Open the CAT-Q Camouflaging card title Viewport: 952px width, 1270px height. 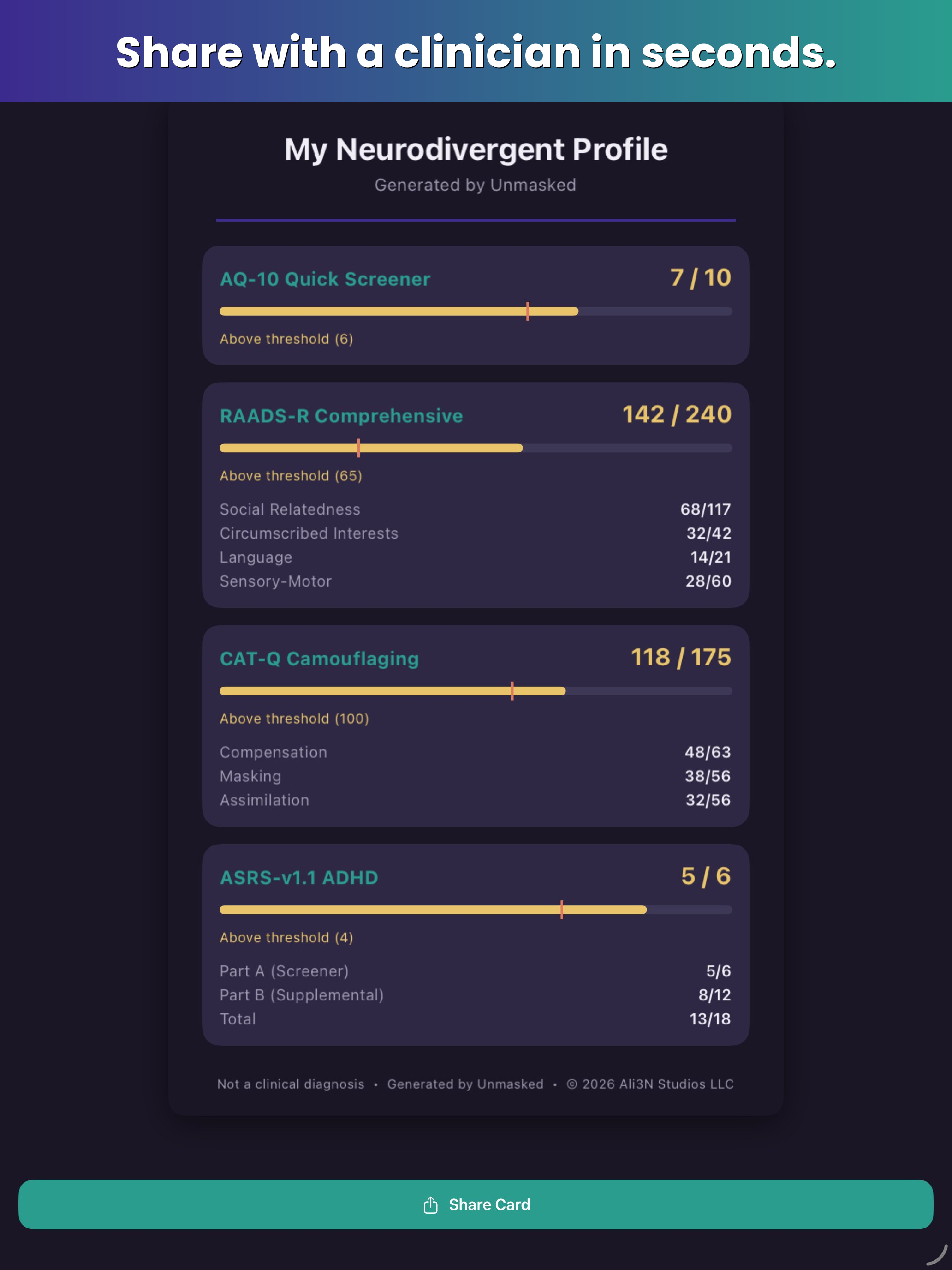click(319, 659)
